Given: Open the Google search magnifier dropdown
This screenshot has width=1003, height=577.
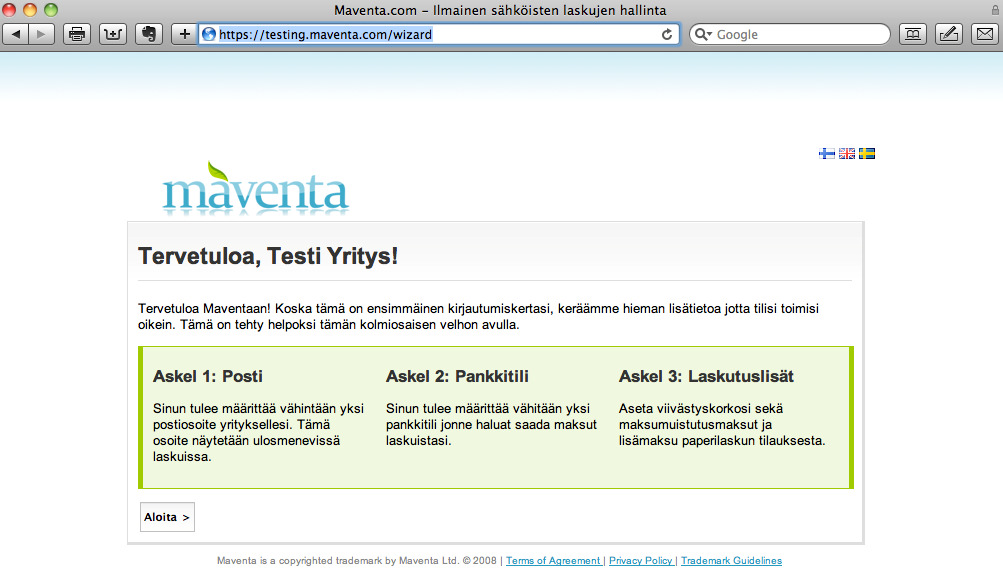Looking at the screenshot, I should [703, 35].
